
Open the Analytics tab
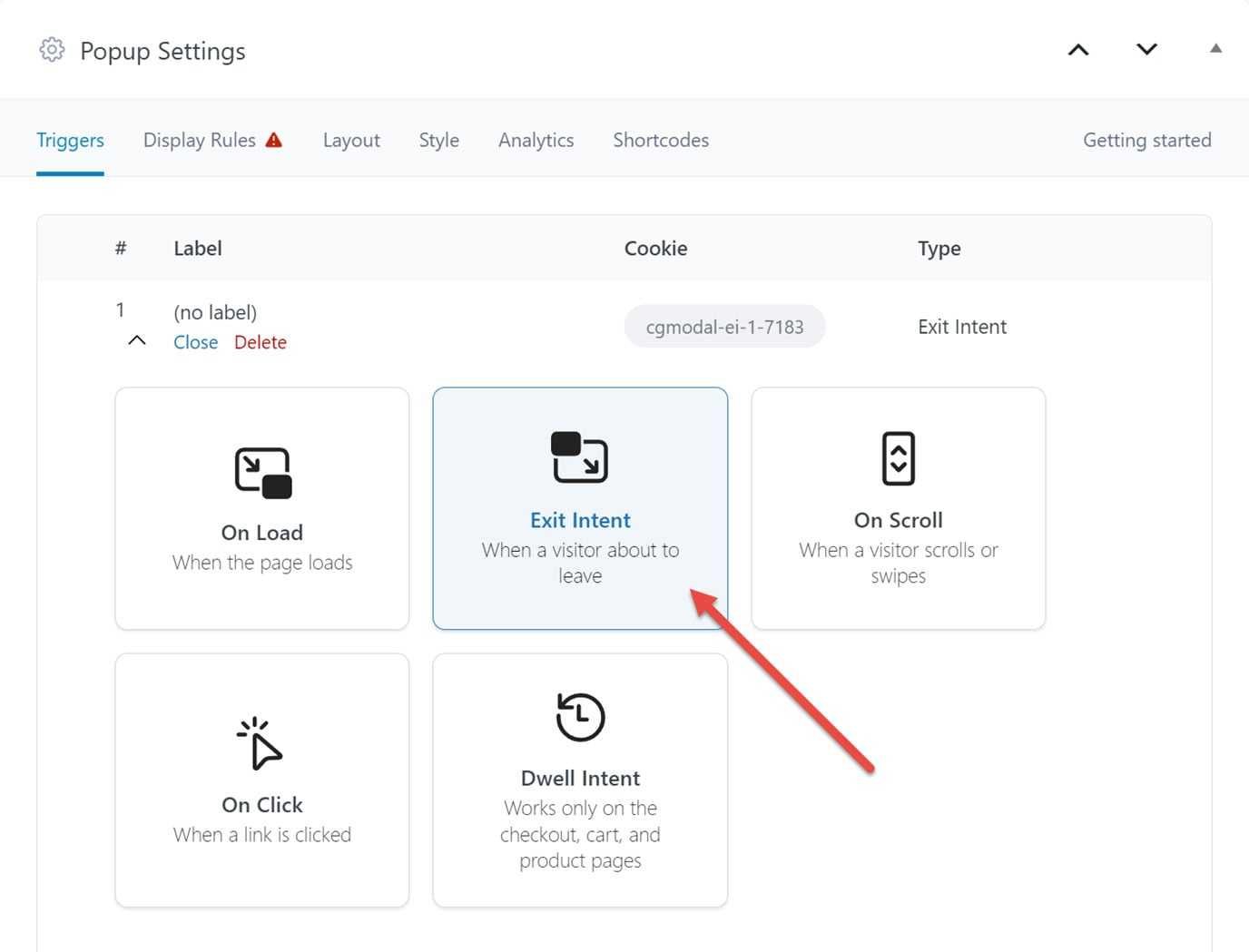coord(536,140)
